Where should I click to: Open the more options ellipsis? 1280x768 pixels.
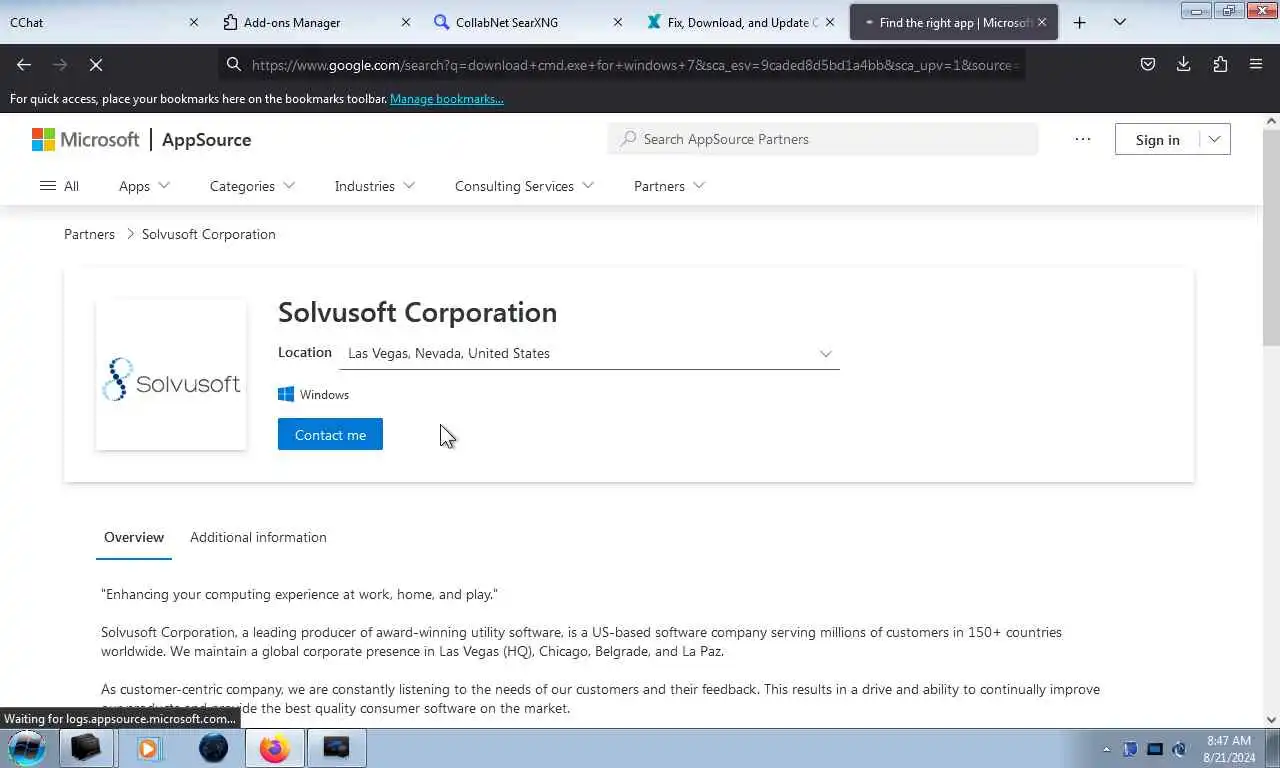pyautogui.click(x=1083, y=139)
